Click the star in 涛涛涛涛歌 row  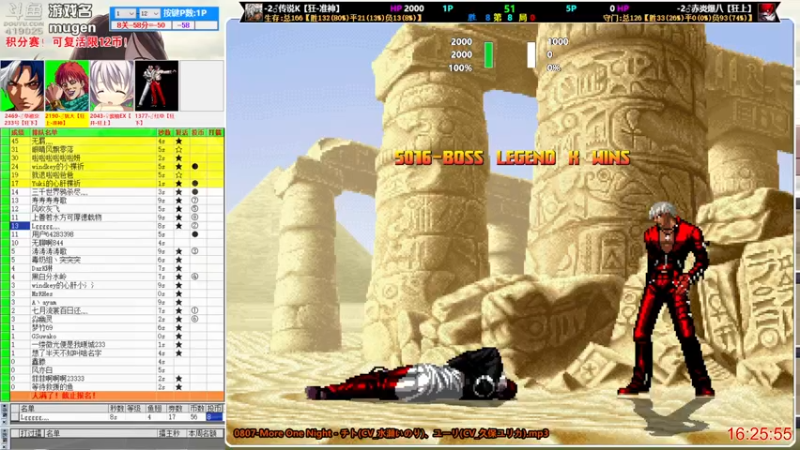coord(179,251)
